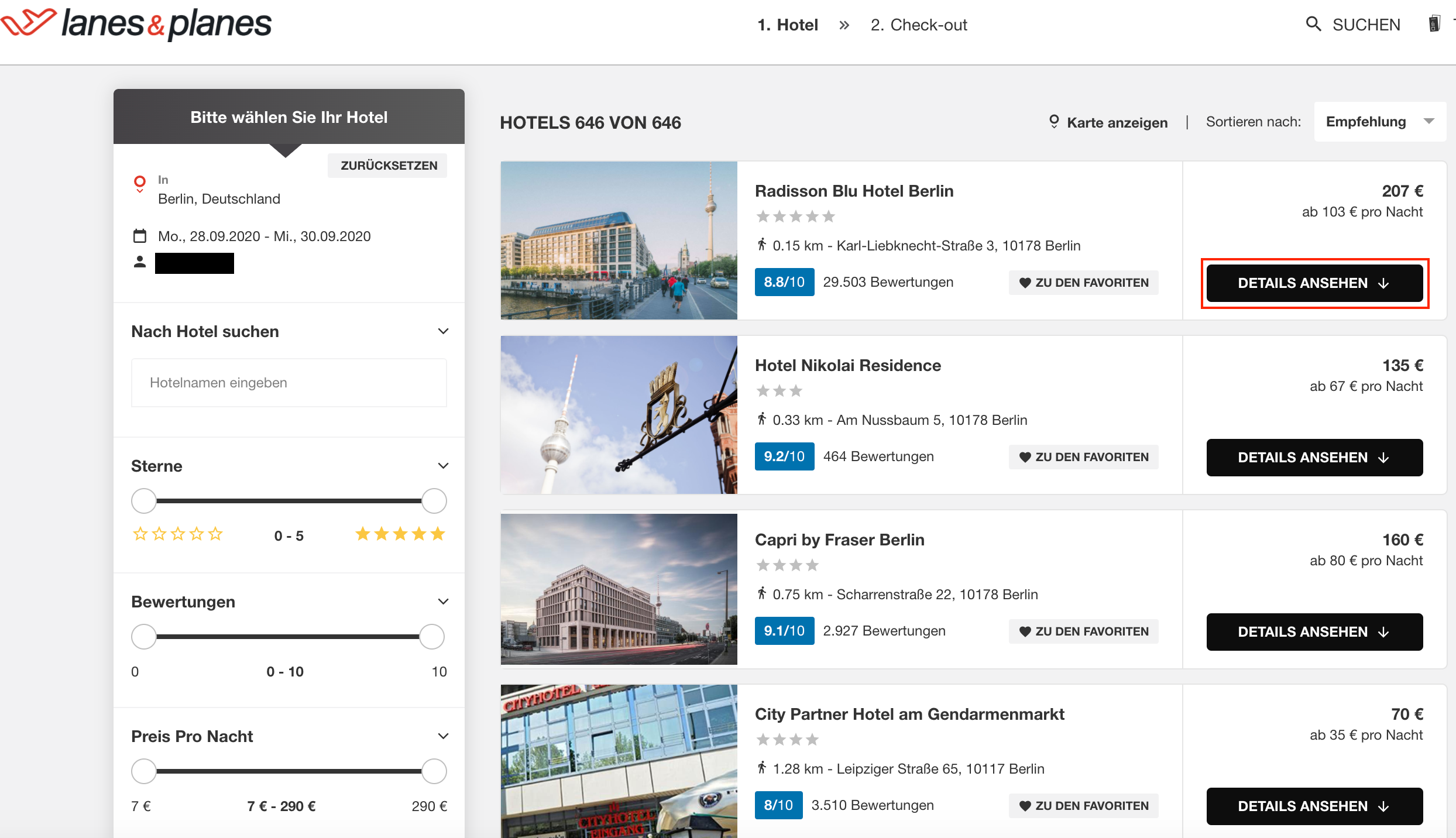Click the 8/10 score badge
Screen dimensions: 1456x838
pos(778,805)
